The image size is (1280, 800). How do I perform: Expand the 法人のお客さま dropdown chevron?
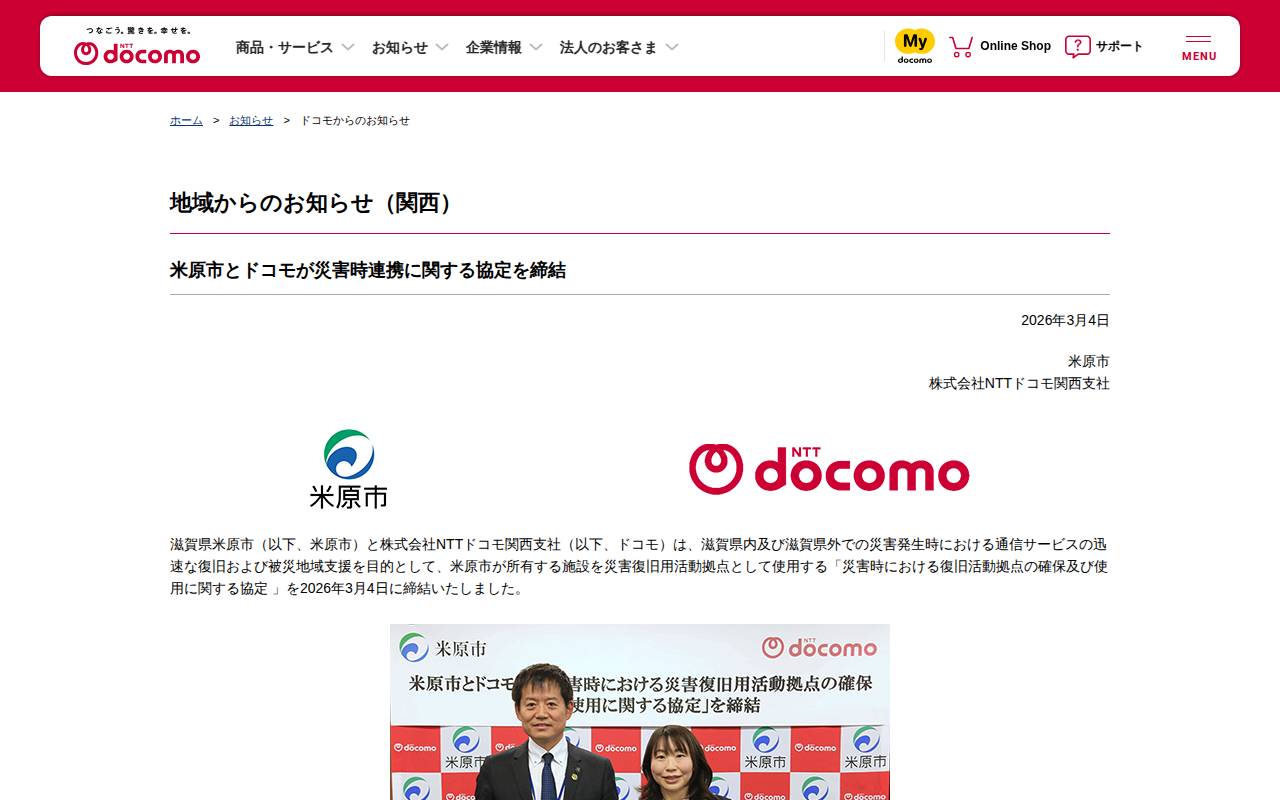[x=672, y=47]
